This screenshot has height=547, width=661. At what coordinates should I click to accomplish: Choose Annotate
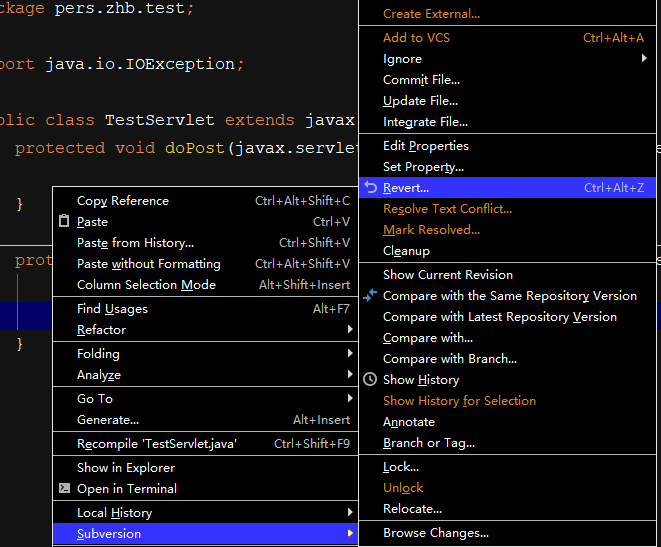(x=508, y=422)
